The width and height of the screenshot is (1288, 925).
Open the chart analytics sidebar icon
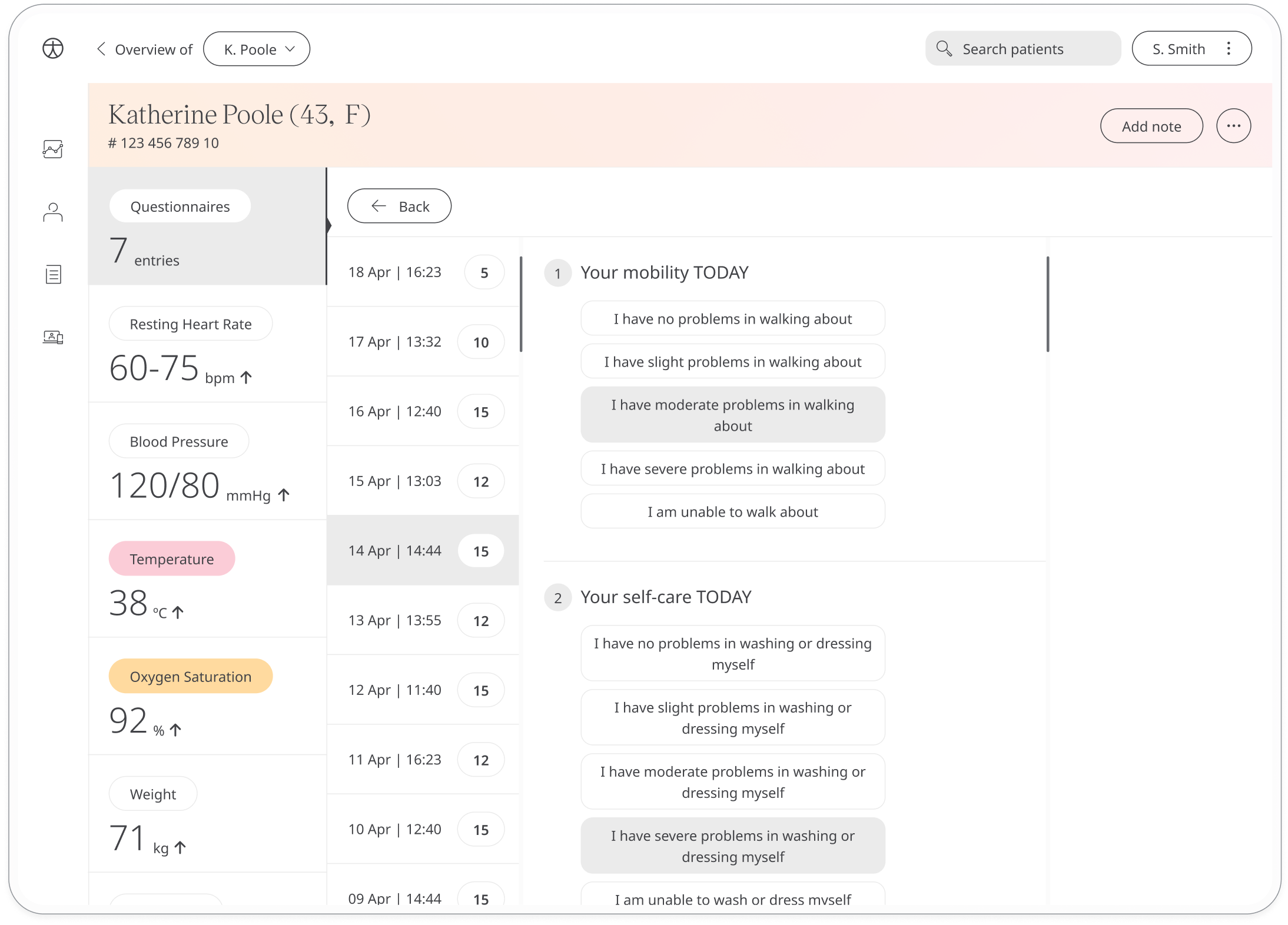click(53, 149)
